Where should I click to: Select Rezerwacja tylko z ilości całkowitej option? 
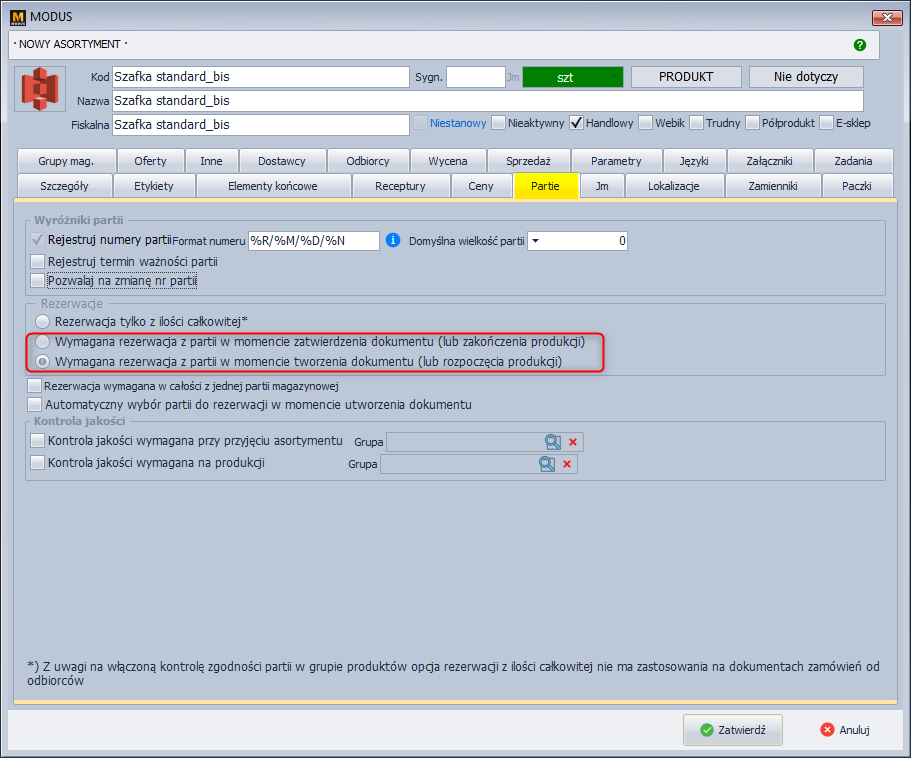point(42,321)
